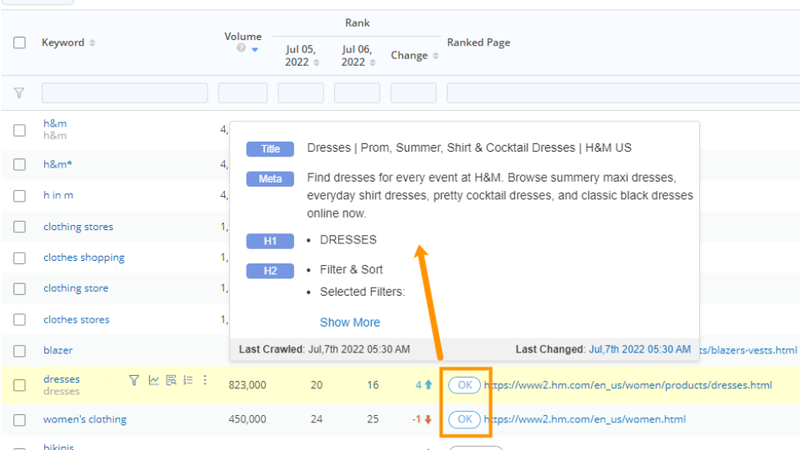Sort by the Keyword column arrows
Screen dimensions: 800x450
pos(92,43)
